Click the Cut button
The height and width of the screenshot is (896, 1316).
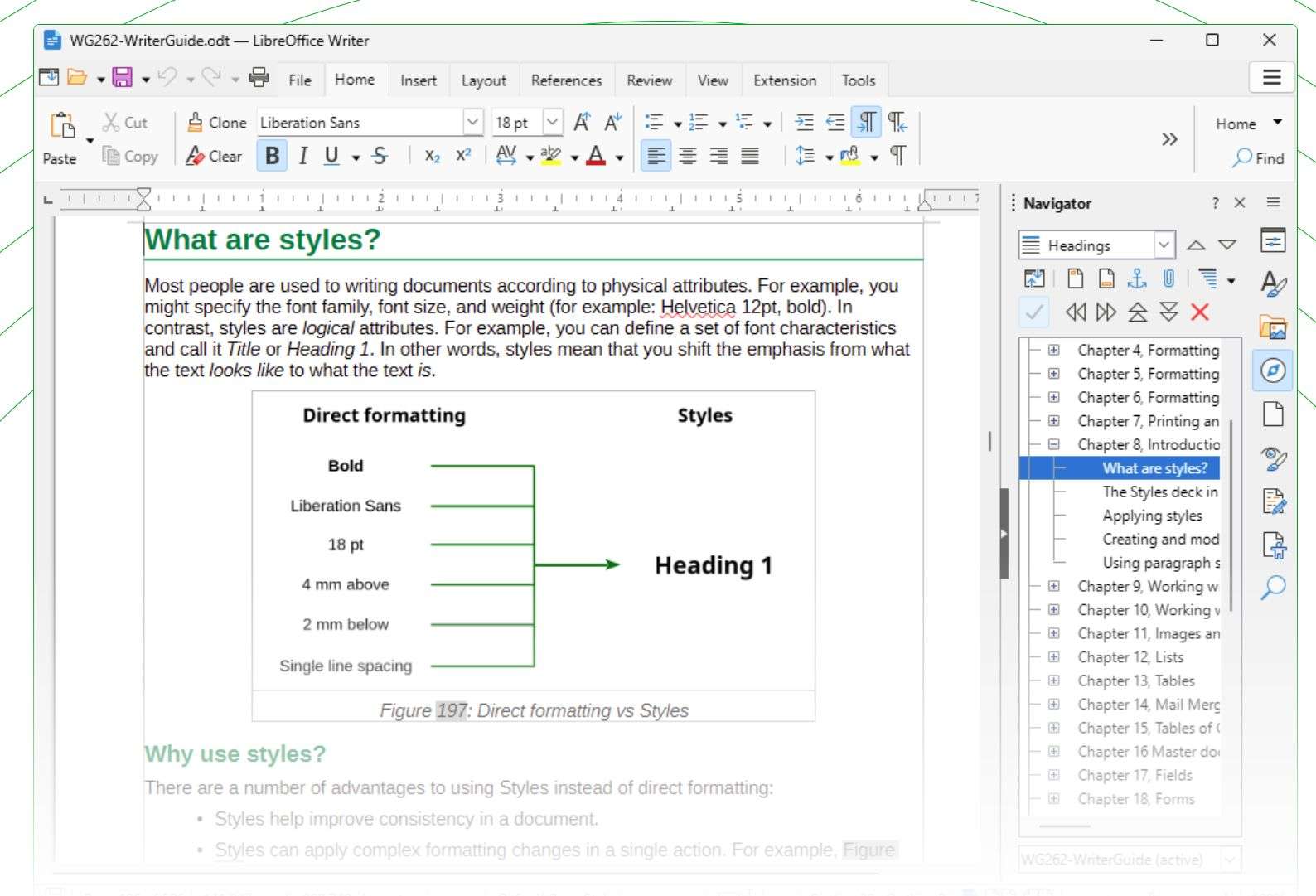125,123
